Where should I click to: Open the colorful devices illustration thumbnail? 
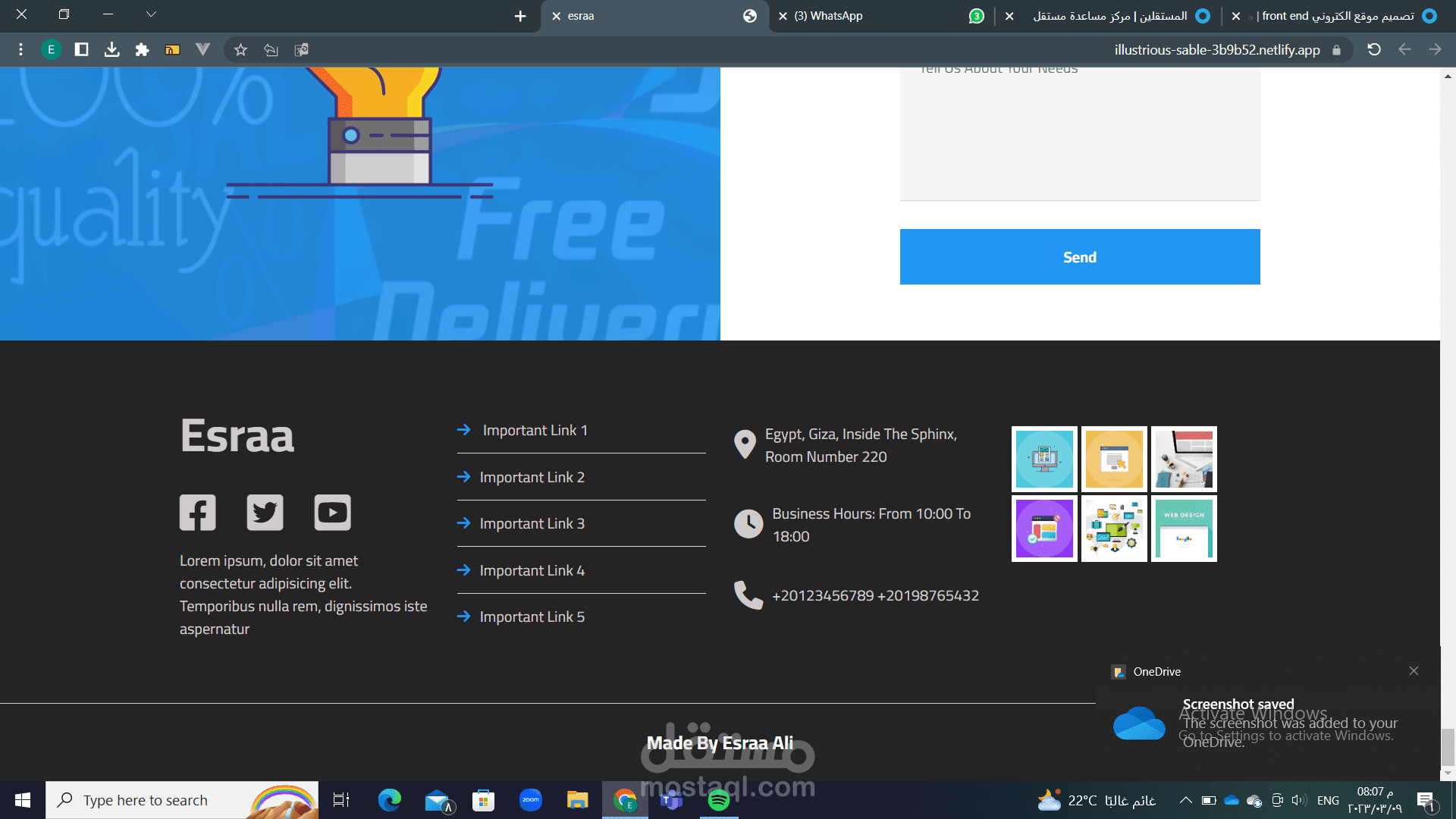click(1114, 529)
